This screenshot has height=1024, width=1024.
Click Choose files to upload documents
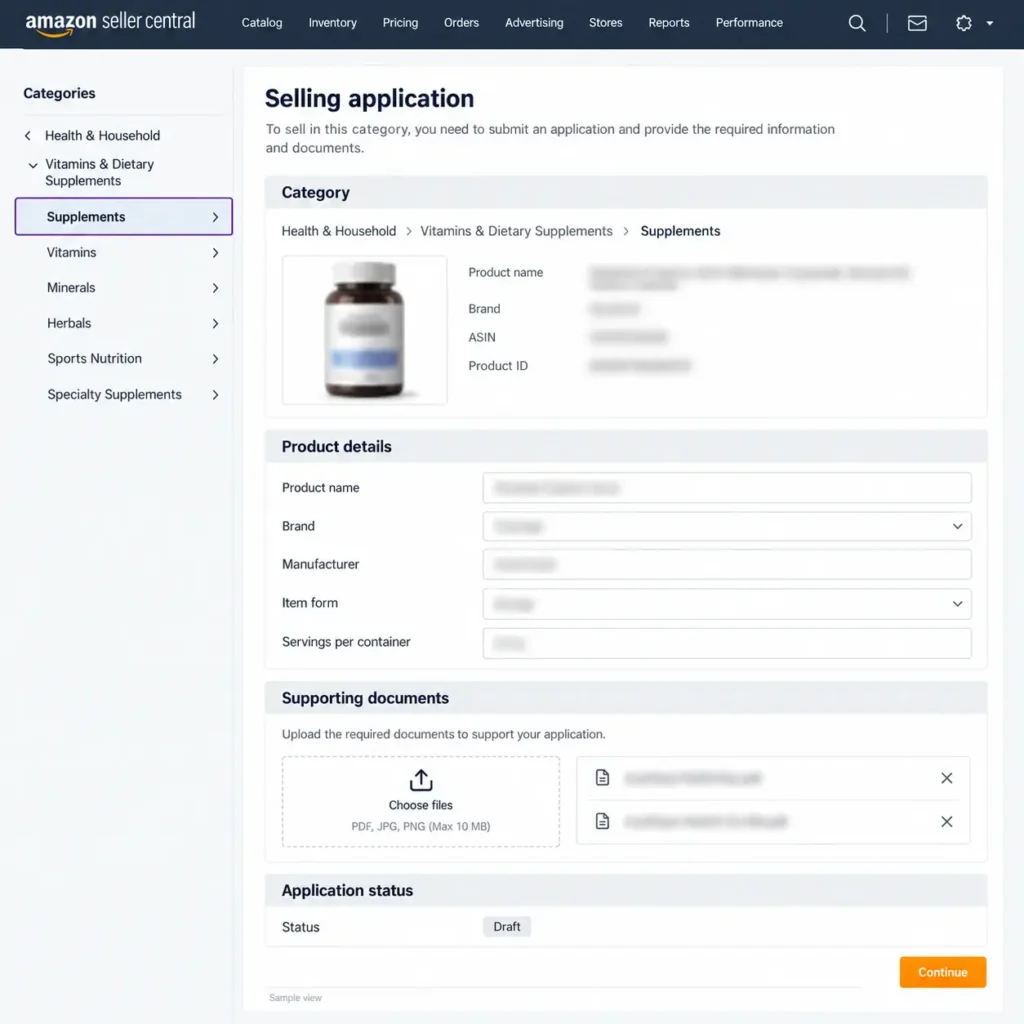421,805
